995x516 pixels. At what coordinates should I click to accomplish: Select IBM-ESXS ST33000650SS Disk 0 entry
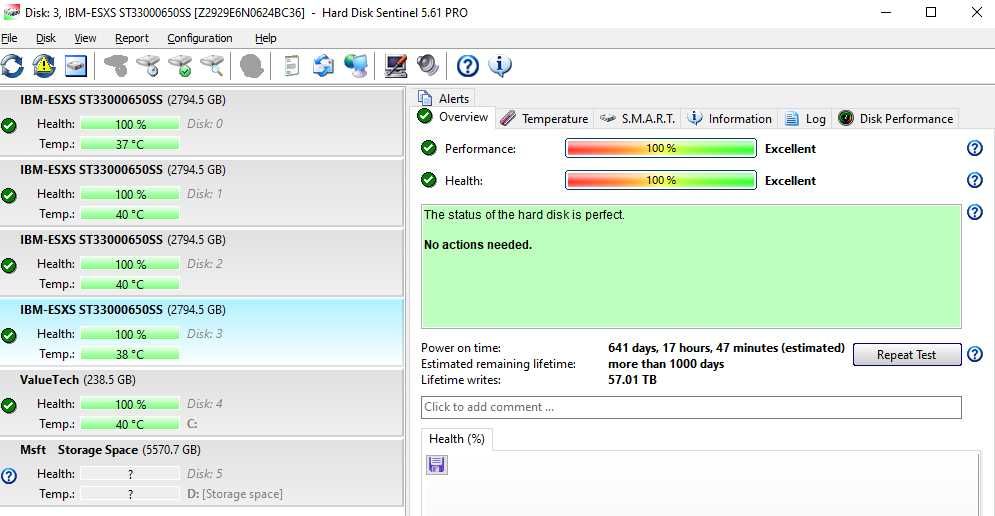201,122
